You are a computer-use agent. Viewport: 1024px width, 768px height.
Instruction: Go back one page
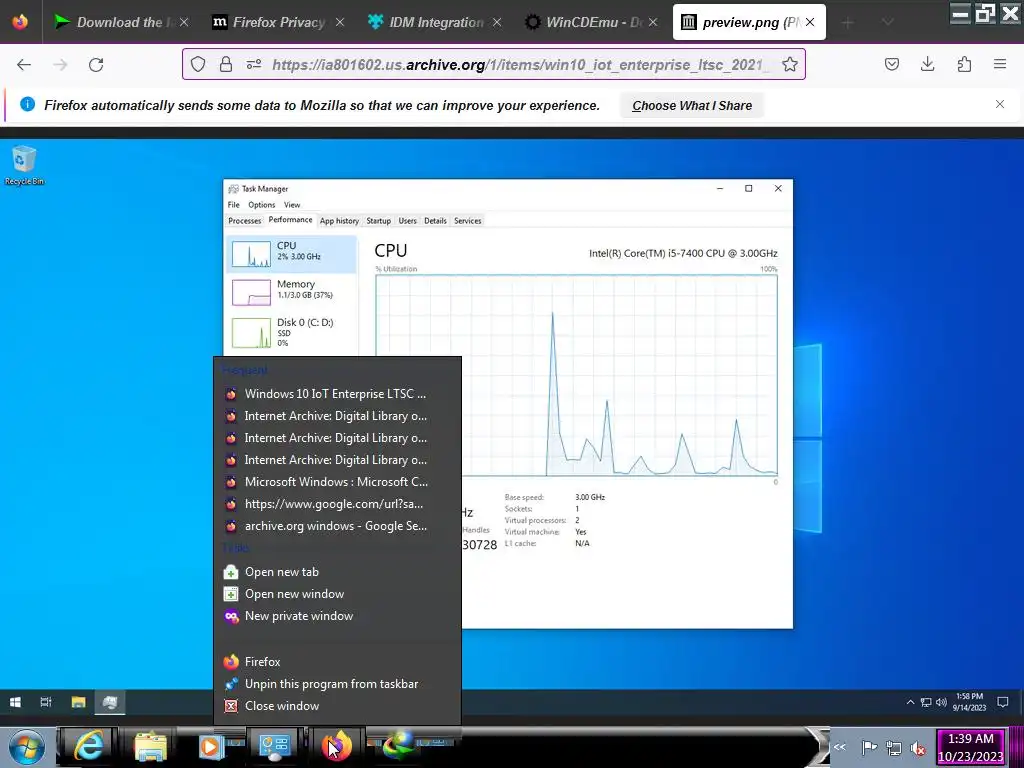(x=24, y=65)
